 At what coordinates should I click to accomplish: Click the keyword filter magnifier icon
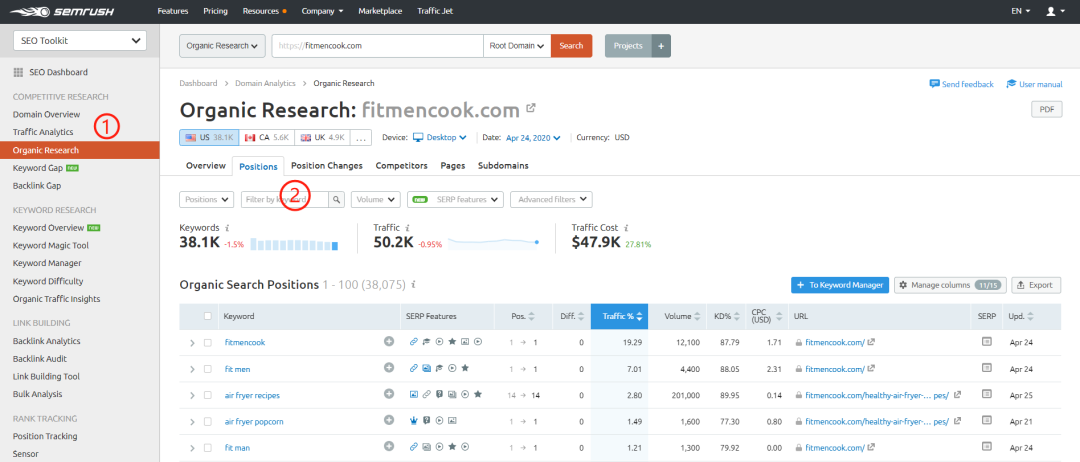[337, 200]
